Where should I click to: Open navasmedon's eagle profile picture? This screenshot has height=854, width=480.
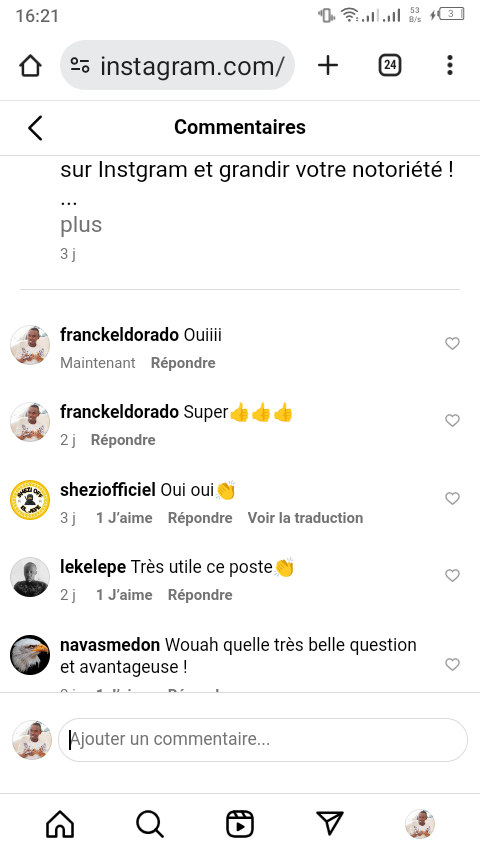[x=30, y=655]
